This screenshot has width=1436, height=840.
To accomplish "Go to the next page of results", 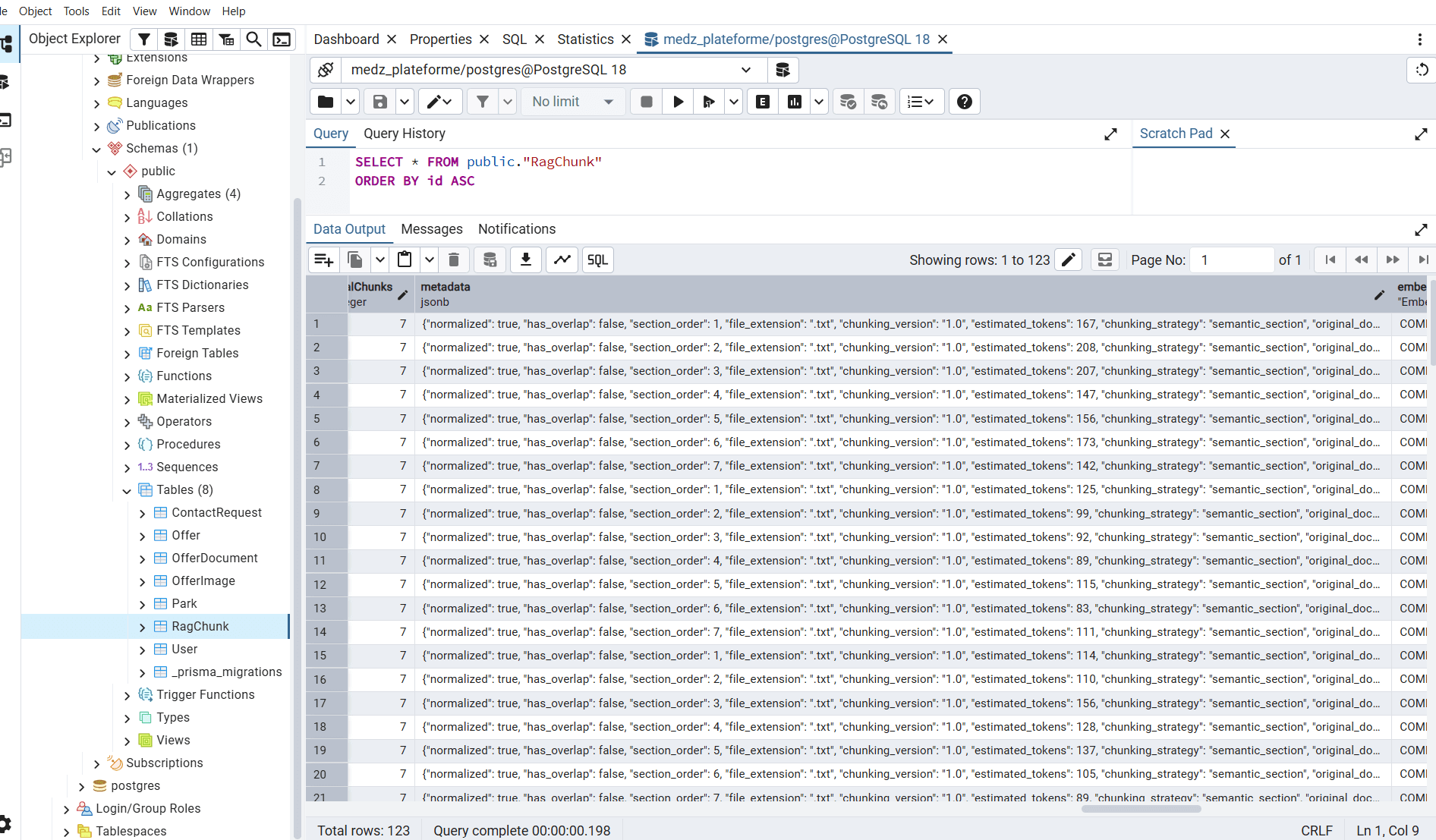I will coord(1393,260).
